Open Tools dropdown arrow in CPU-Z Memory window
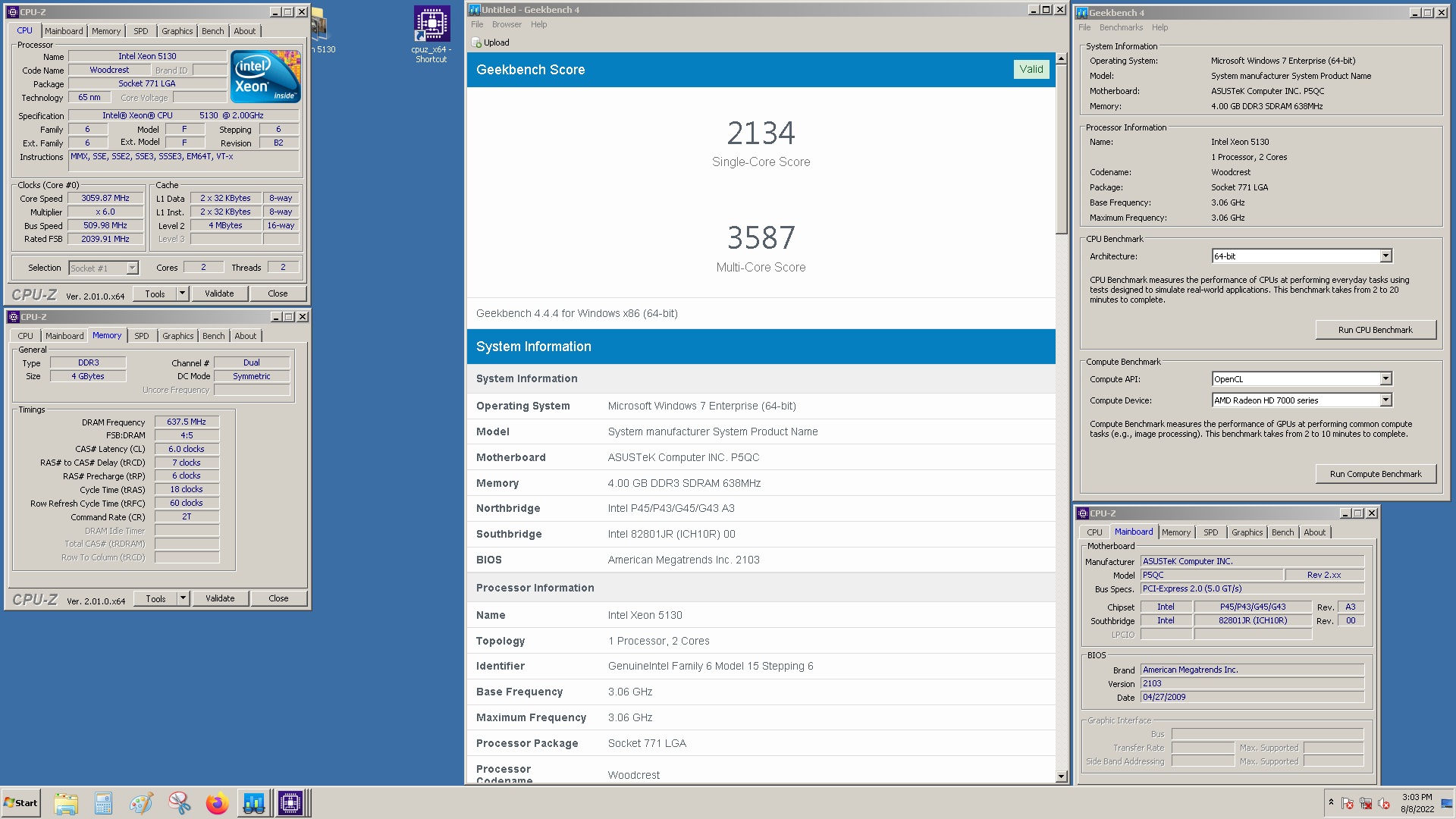This screenshot has height=819, width=1456. [x=183, y=598]
